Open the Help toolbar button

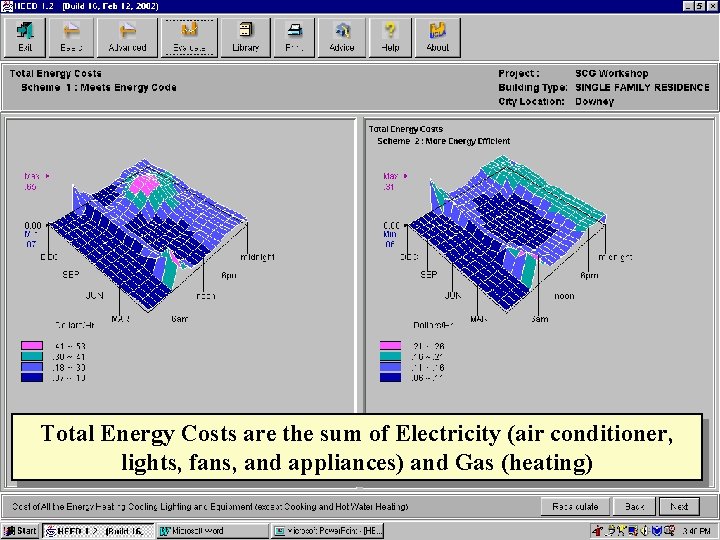pyautogui.click(x=390, y=37)
